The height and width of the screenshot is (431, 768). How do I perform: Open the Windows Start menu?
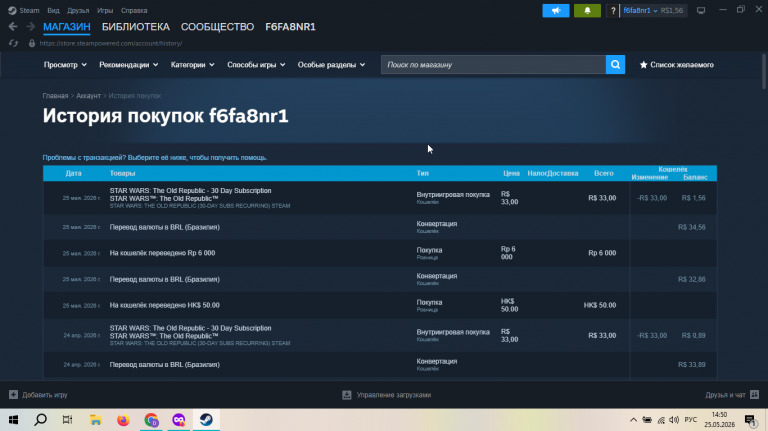click(x=13, y=420)
